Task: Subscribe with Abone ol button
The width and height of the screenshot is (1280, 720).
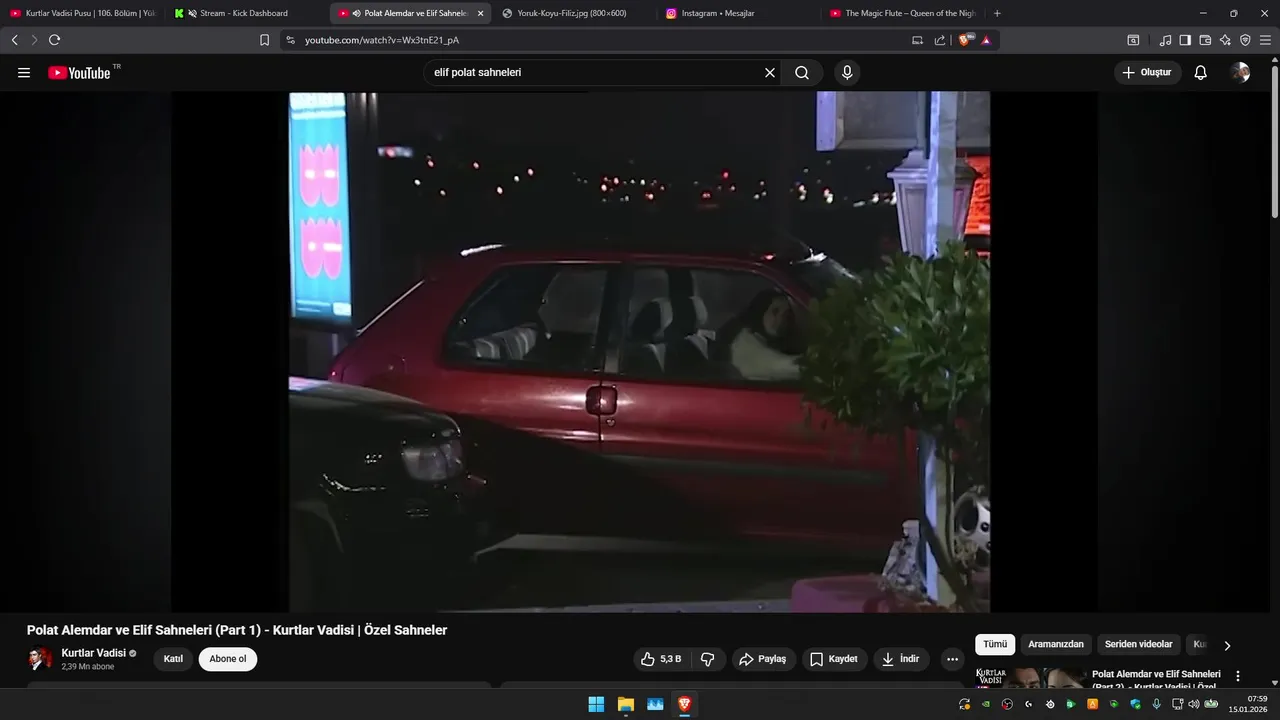Action: coord(228,659)
